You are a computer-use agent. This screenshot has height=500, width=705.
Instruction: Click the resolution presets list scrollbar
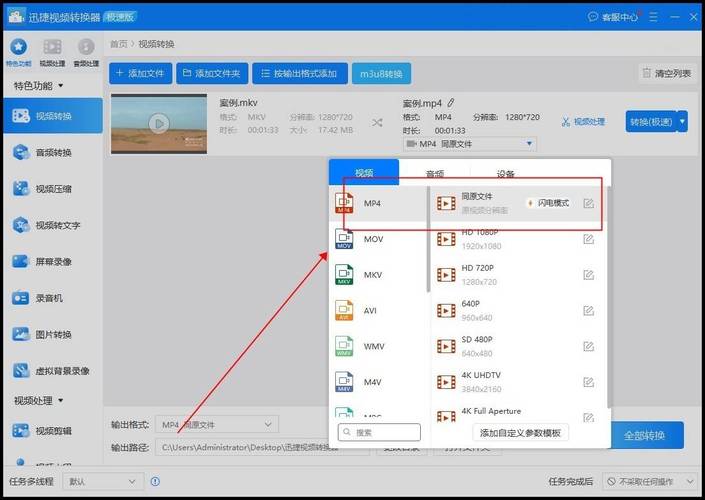point(609,297)
